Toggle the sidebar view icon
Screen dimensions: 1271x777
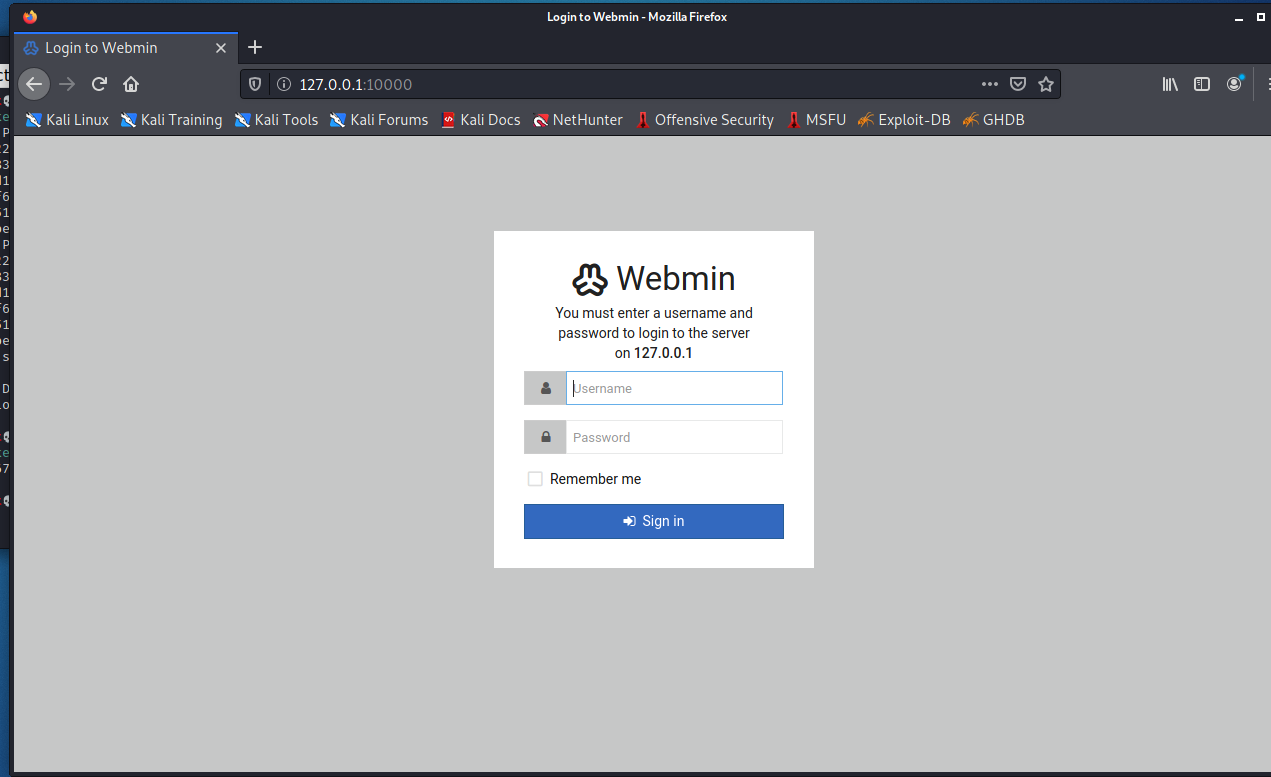click(1202, 84)
